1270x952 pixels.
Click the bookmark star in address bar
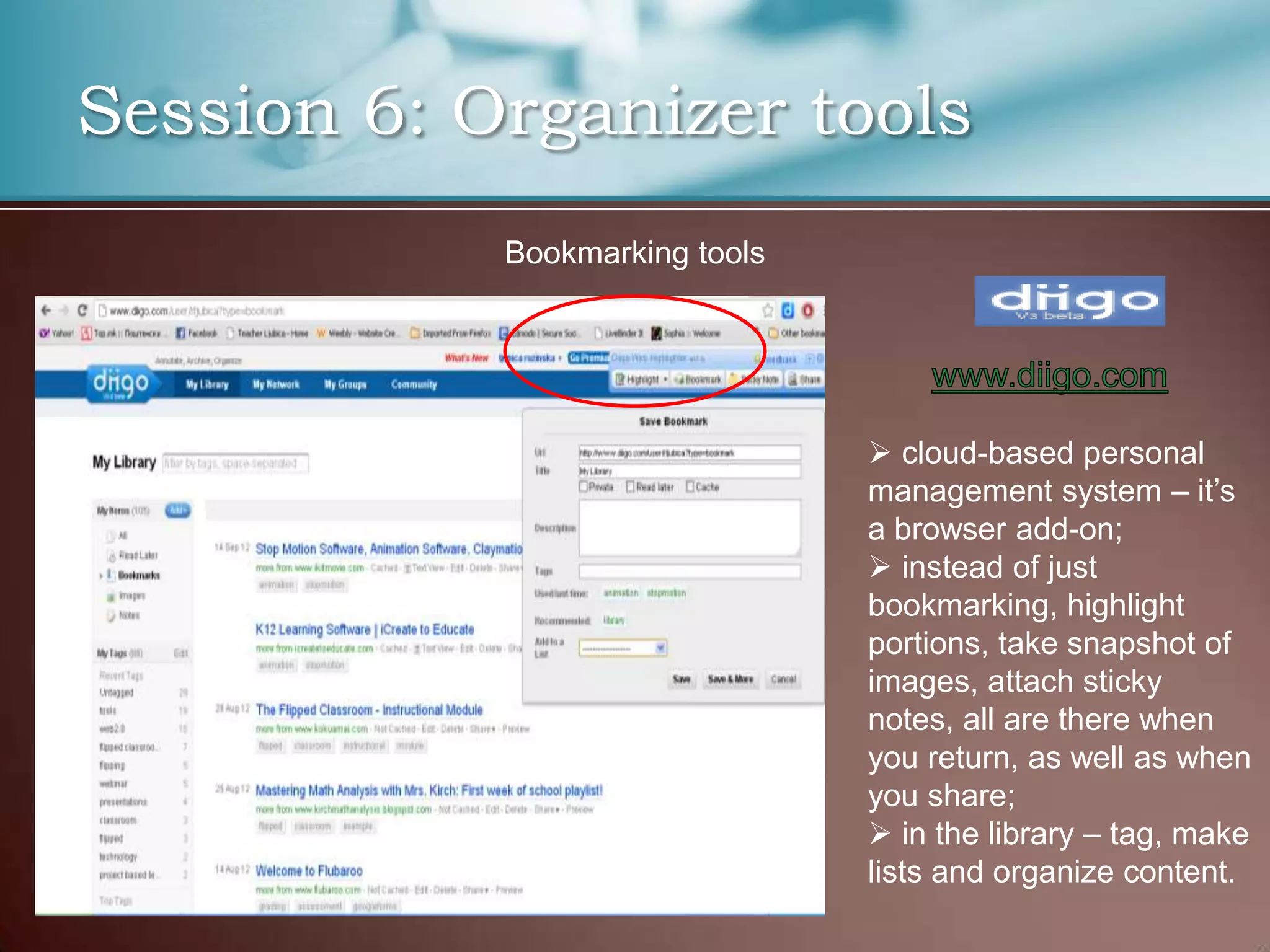pos(768,310)
